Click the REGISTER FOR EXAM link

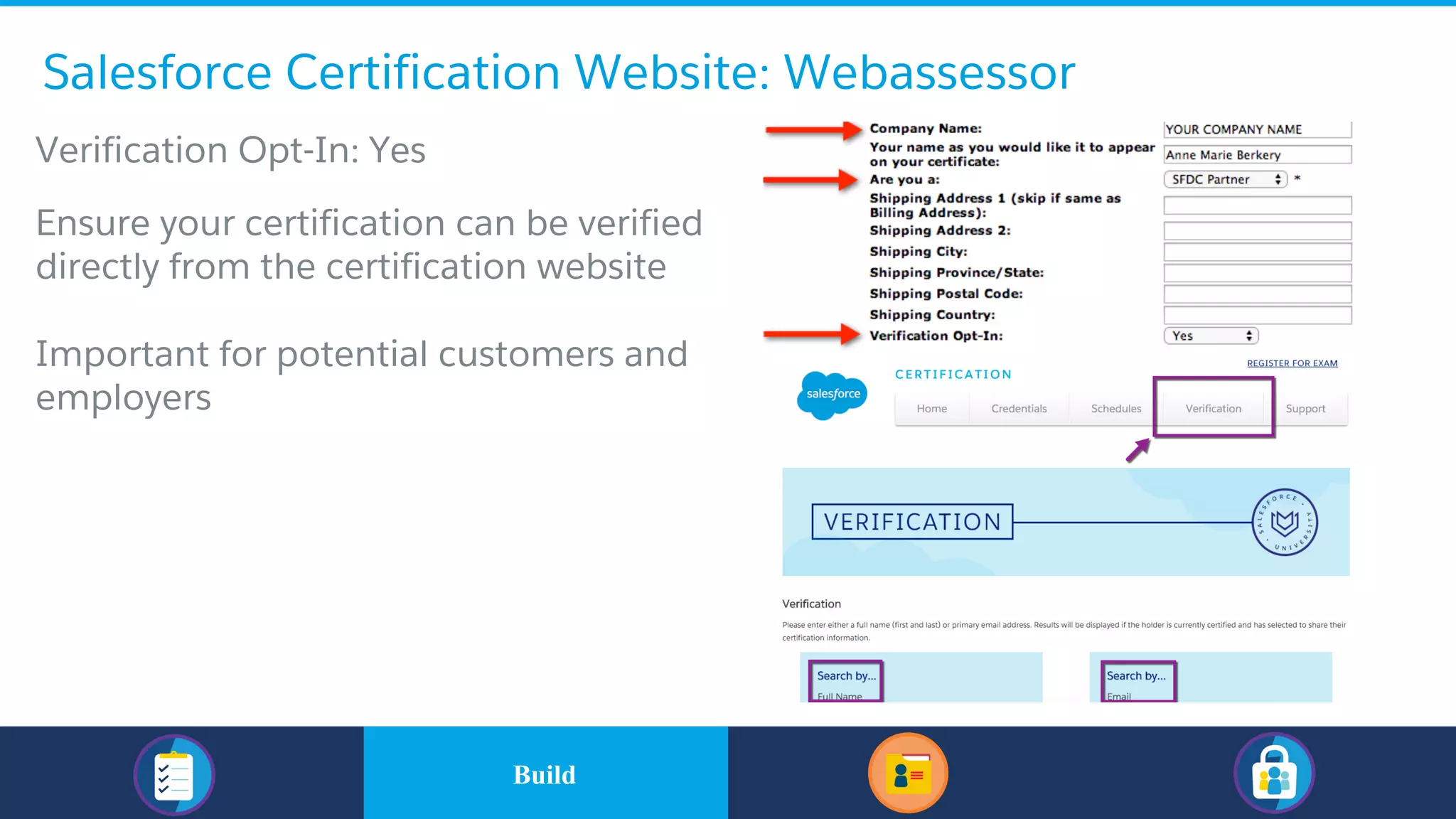pos(1292,363)
